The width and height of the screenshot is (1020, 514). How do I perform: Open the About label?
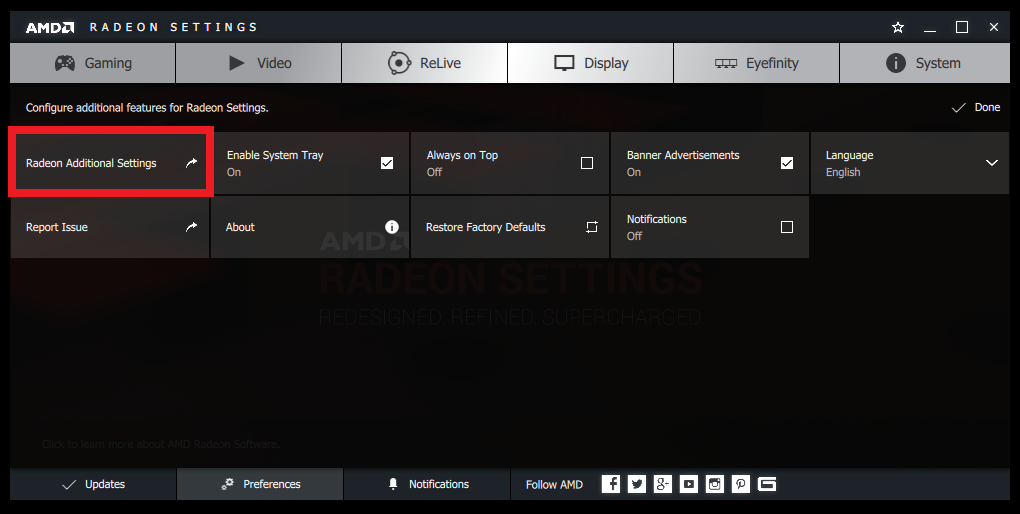click(x=240, y=227)
